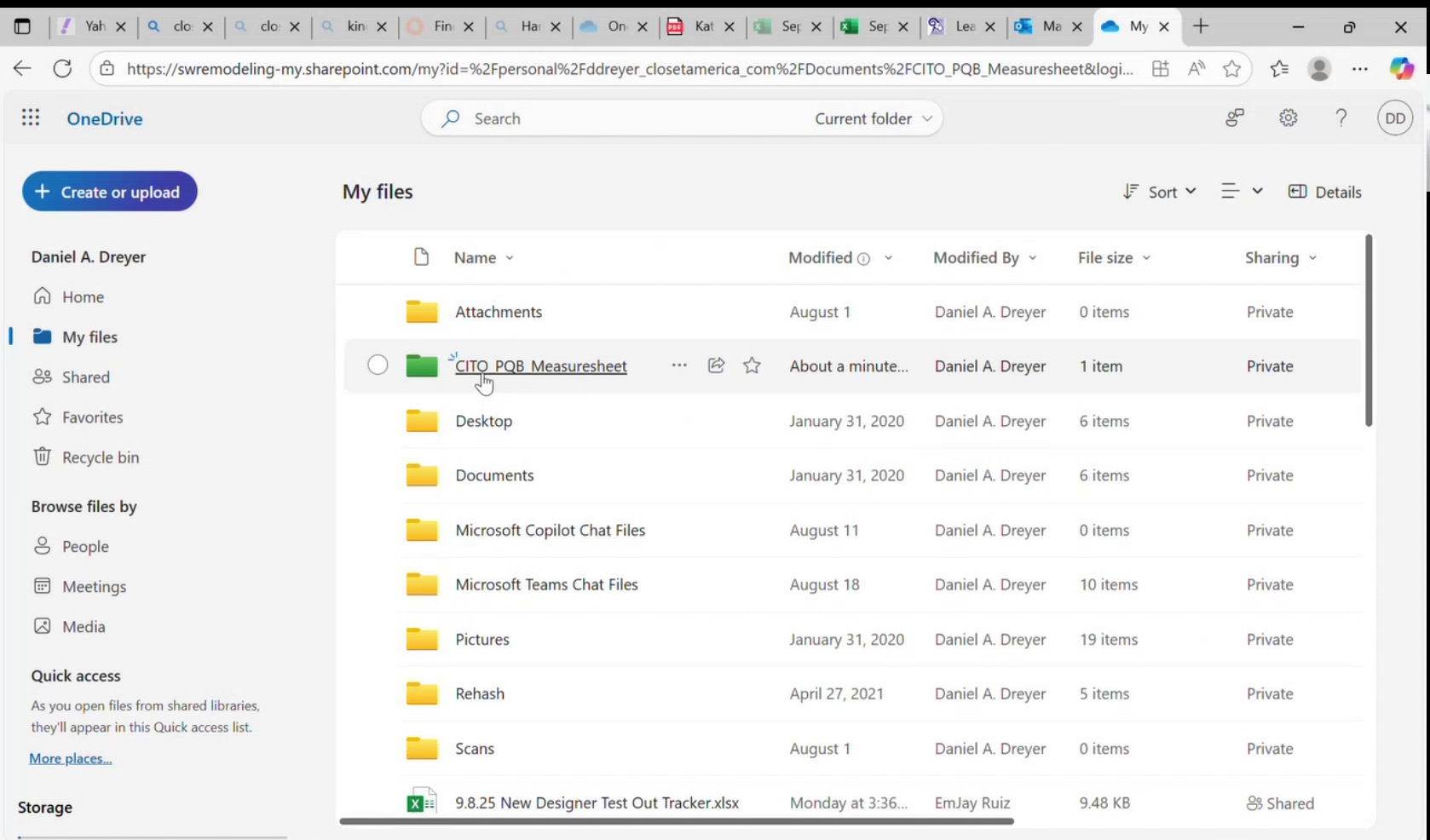Viewport: 1430px width, 840px height.
Task: Select the CITO_PQB_Measuresheet row circle
Action: point(378,365)
